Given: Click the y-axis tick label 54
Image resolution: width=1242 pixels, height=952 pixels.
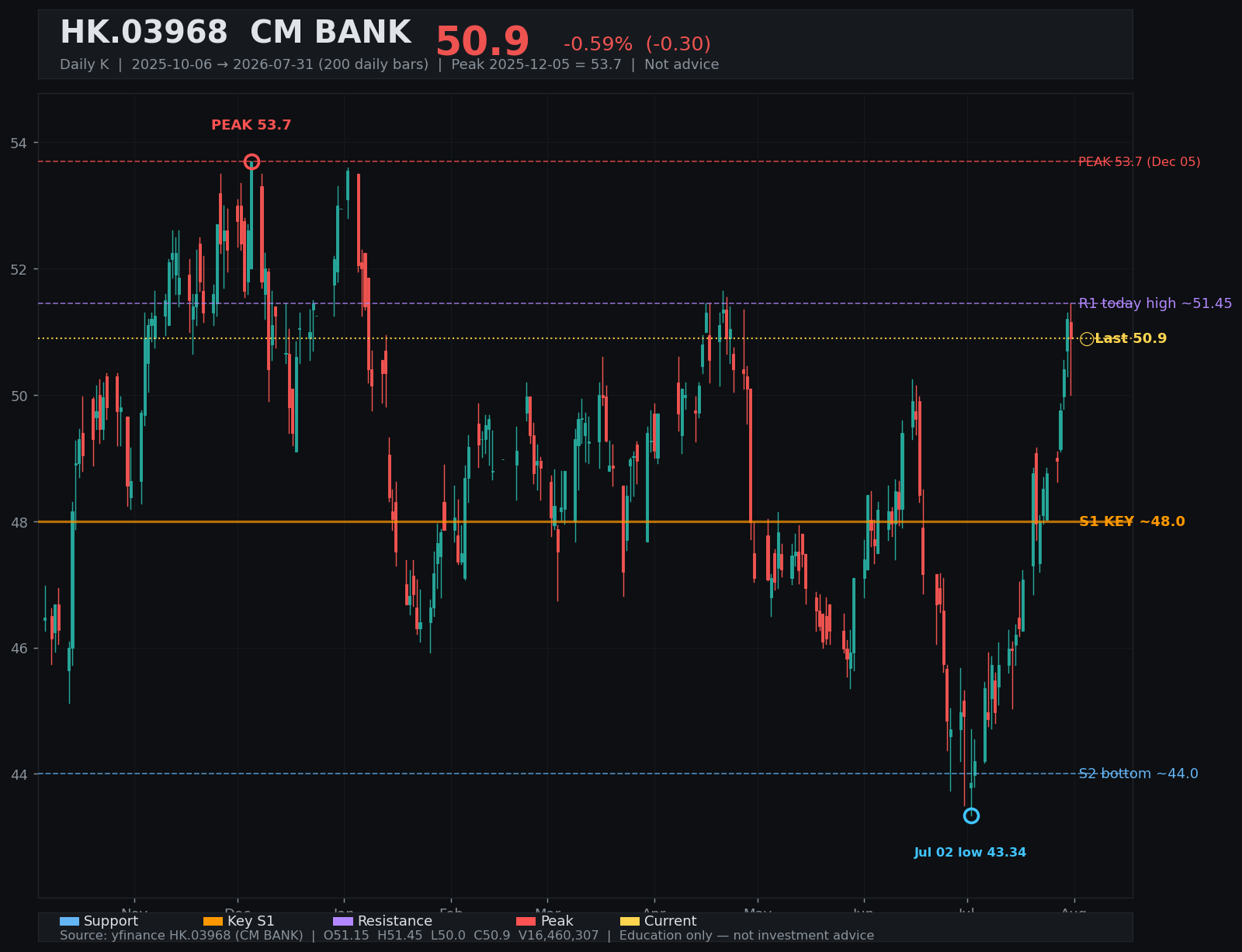Looking at the screenshot, I should tap(19, 143).
